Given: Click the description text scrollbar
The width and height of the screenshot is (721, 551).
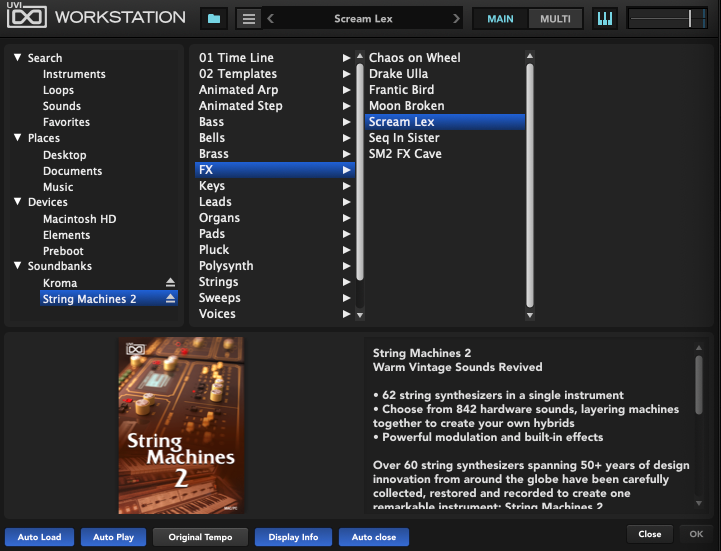Looking at the screenshot, I should (698, 385).
